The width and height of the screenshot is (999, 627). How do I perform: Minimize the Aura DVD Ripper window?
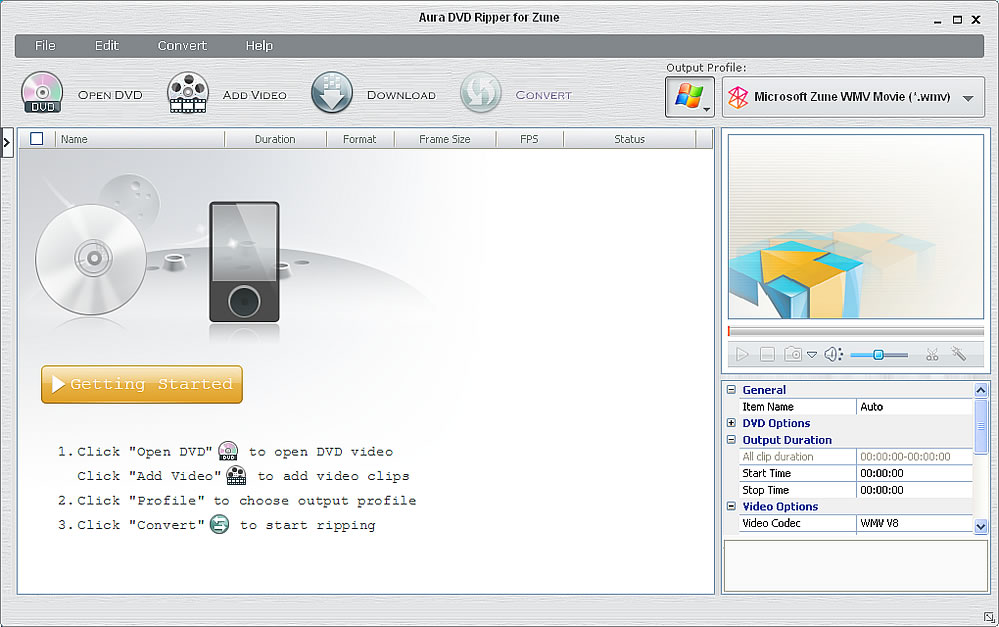(938, 20)
